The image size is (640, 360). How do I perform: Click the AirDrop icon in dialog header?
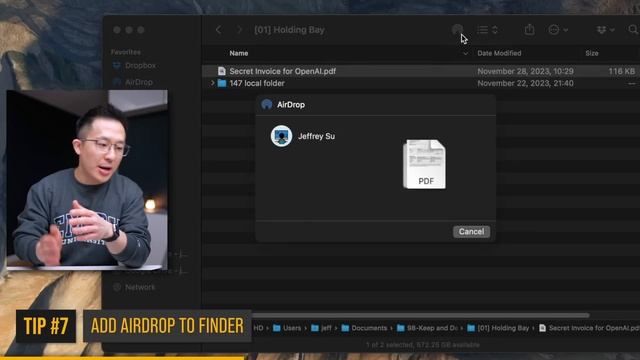click(267, 104)
